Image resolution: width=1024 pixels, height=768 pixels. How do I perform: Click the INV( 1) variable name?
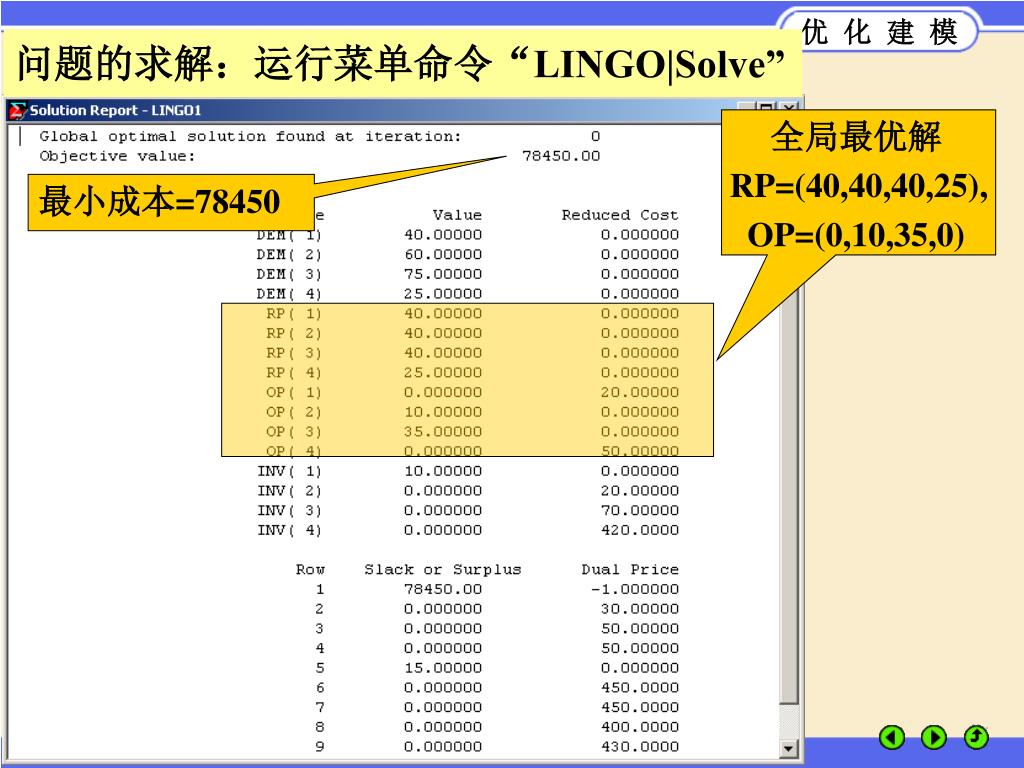289,472
